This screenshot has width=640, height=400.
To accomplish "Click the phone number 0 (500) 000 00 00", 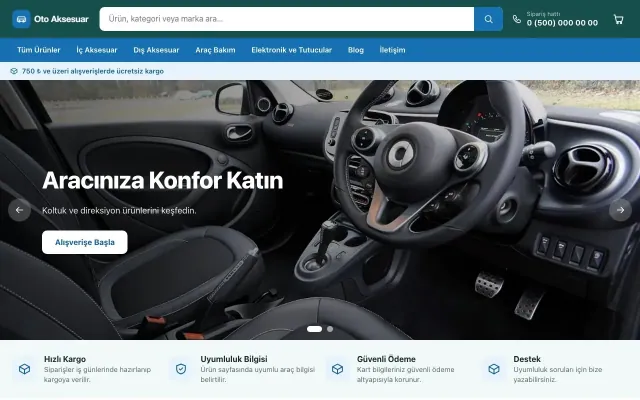I will coord(562,23).
